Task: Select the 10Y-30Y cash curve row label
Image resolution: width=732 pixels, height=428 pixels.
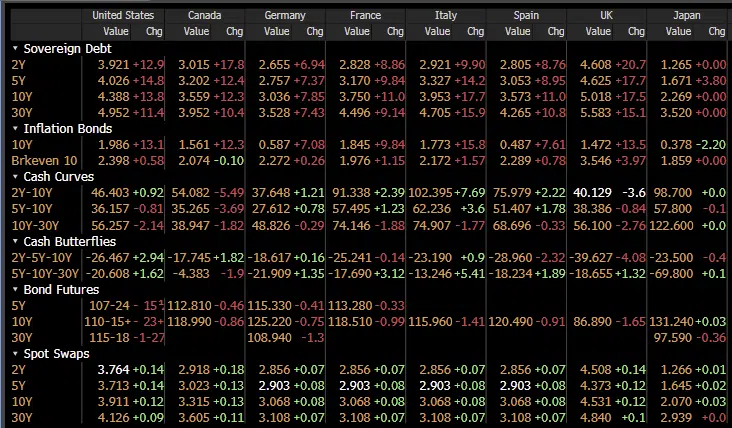Action: 32,226
